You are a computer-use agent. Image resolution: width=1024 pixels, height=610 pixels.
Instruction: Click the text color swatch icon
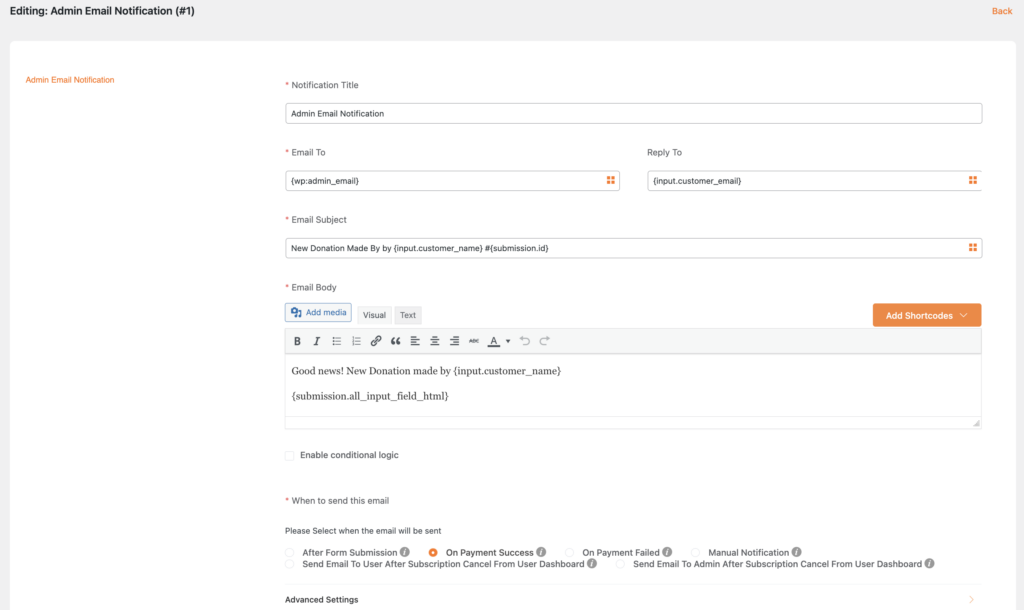494,341
